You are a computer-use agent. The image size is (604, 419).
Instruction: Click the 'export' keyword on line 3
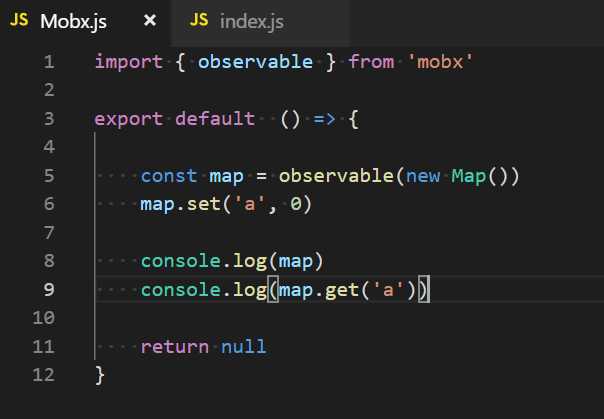point(129,119)
